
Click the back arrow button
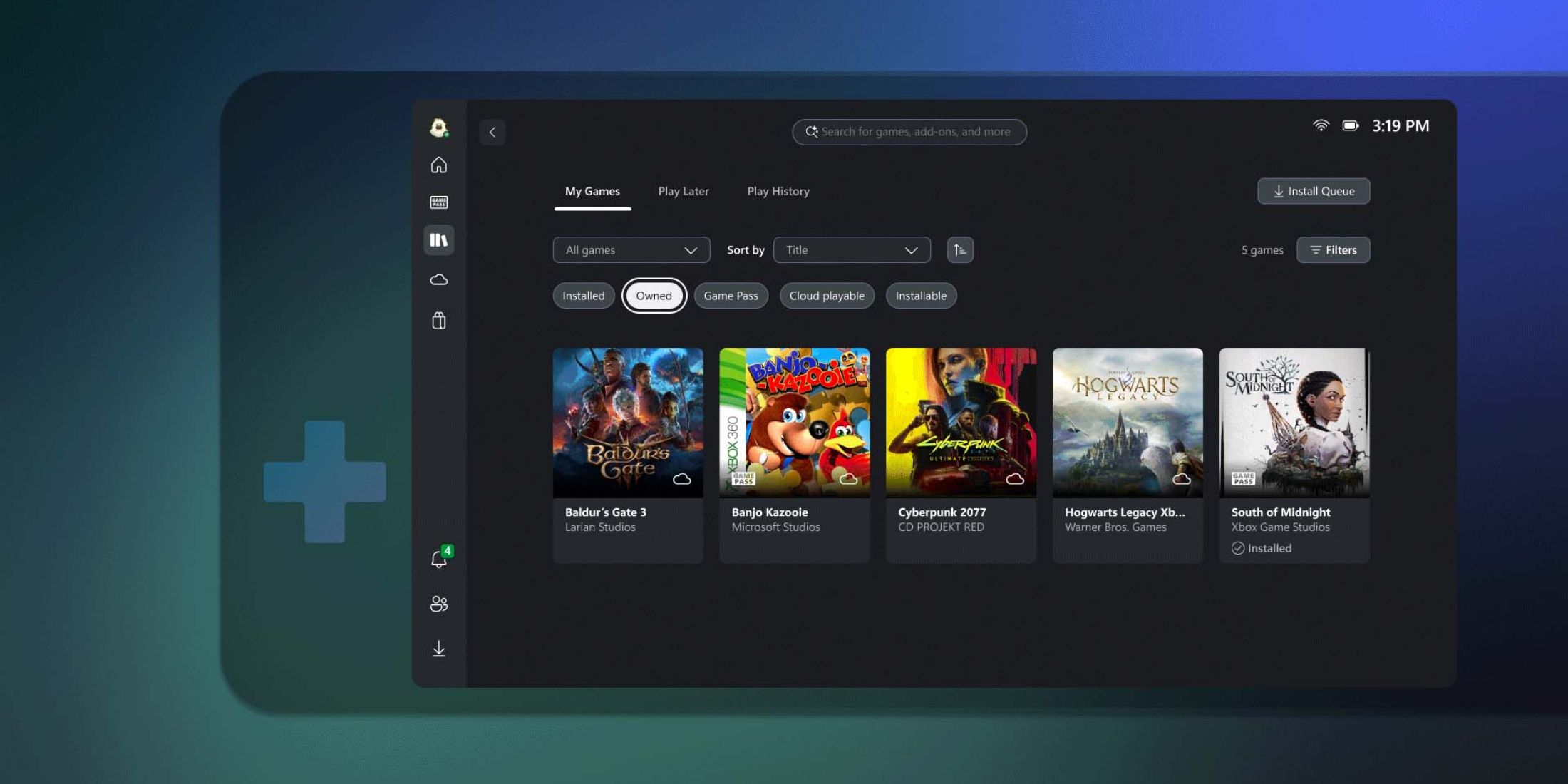pos(492,133)
